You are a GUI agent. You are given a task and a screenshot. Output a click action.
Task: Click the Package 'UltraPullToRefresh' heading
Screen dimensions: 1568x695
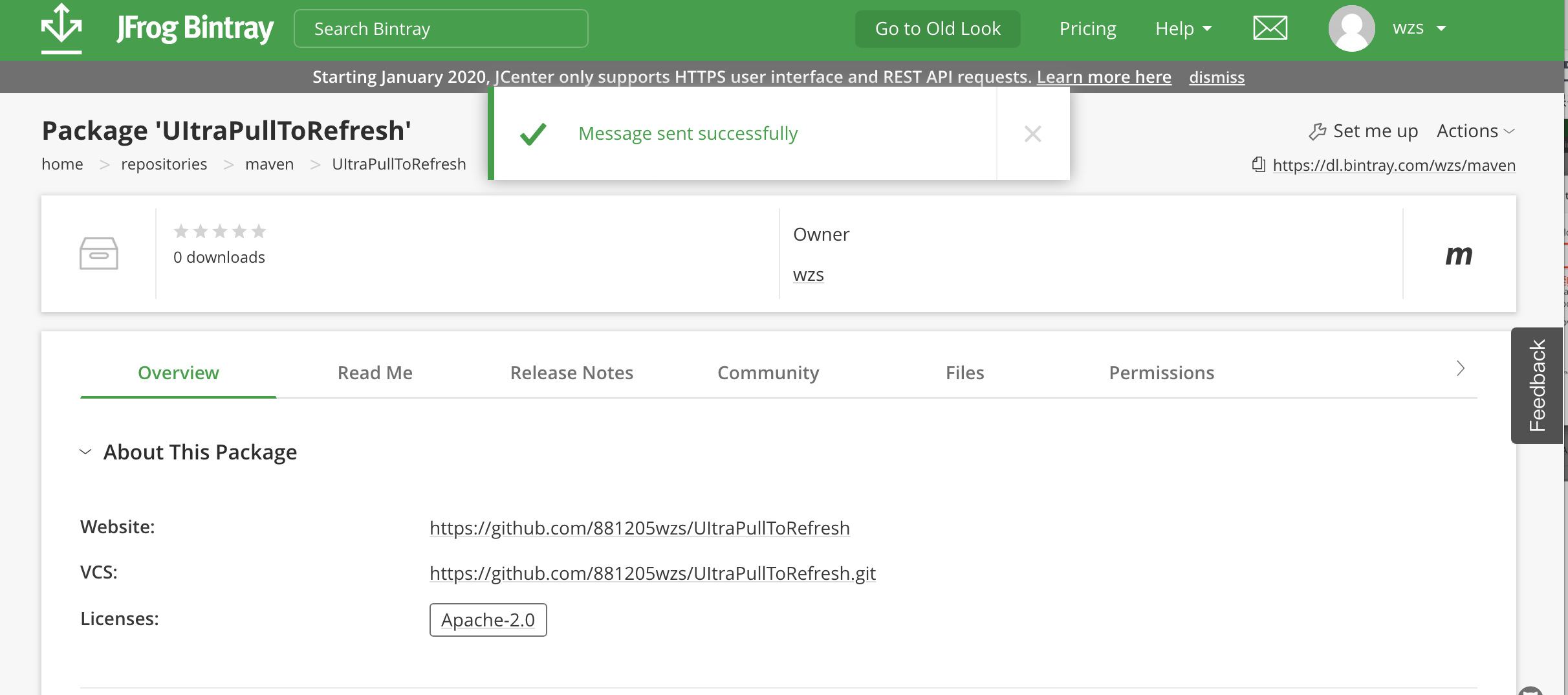(226, 130)
